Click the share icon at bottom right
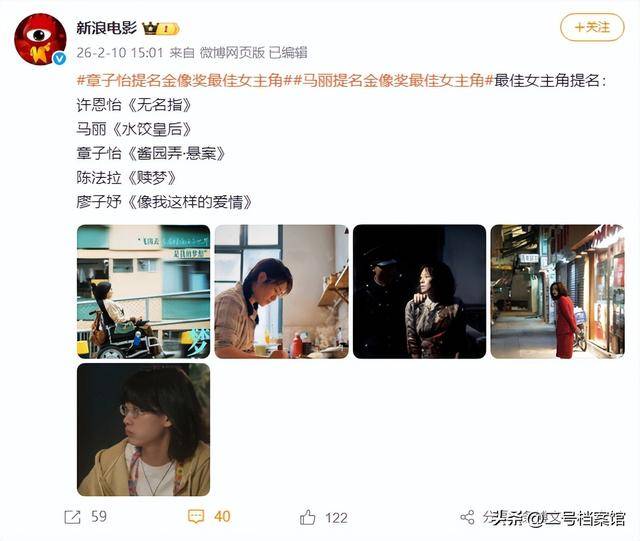This screenshot has width=640, height=541. click(x=467, y=518)
